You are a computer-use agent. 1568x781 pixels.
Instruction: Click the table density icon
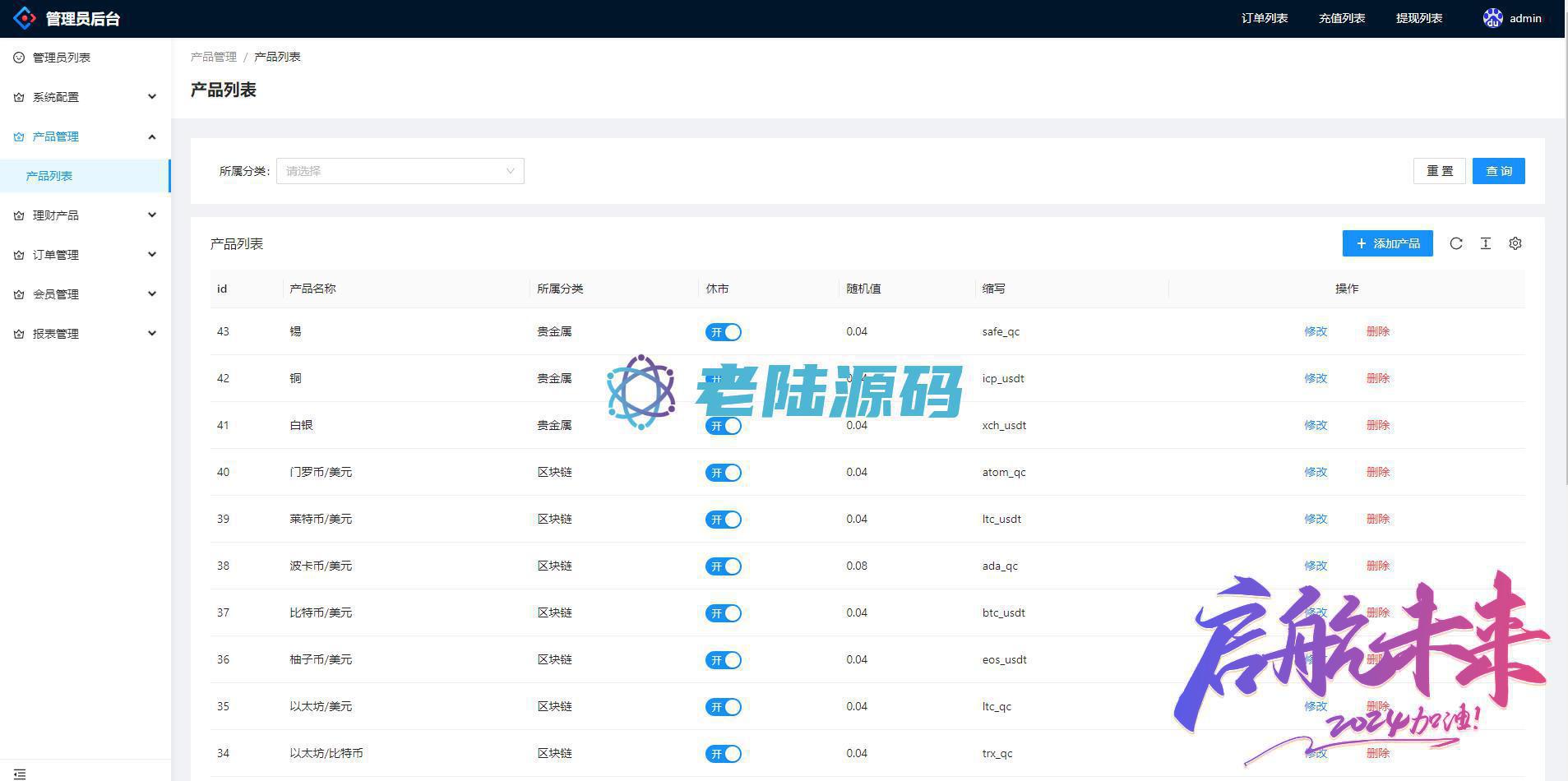coord(1486,243)
